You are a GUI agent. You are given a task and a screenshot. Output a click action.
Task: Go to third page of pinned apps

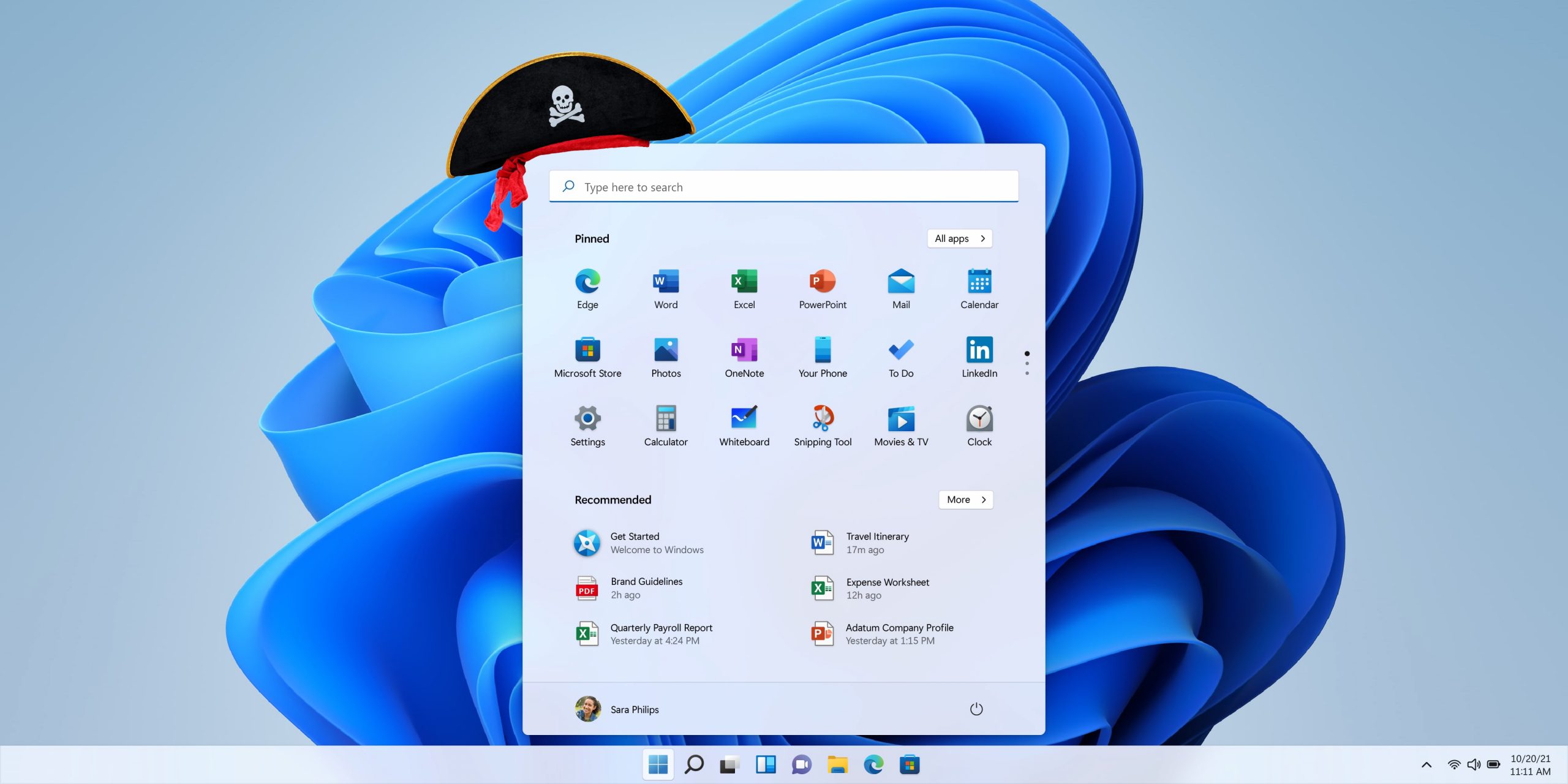[1027, 374]
